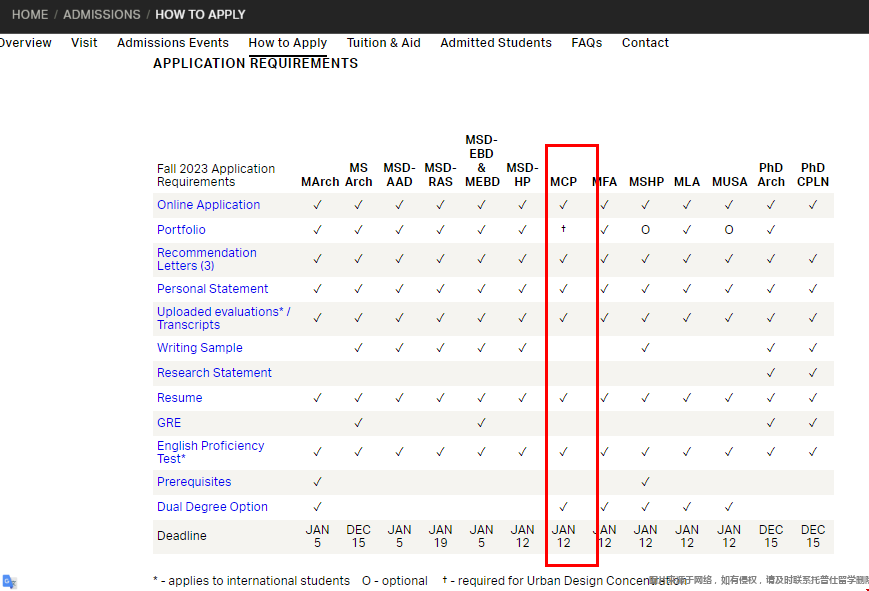Click 'applies to international students' footnote
Screen dimensions: 869x591
[x=252, y=580]
